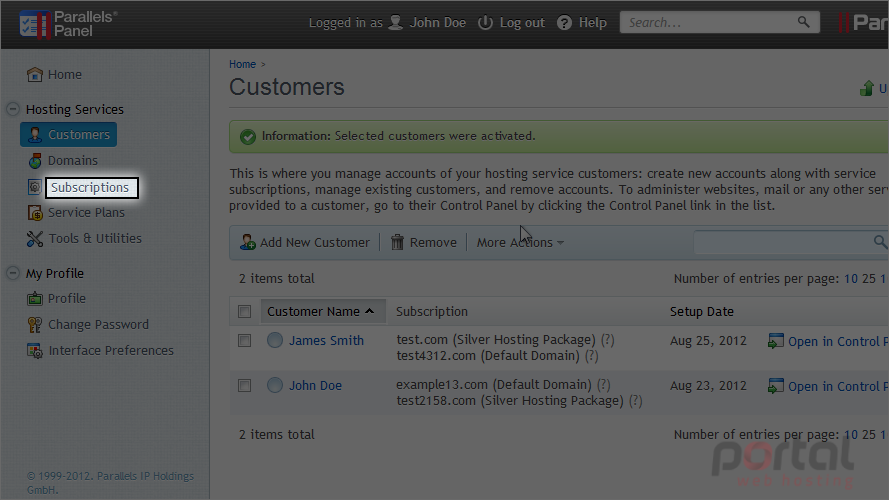The width and height of the screenshot is (889, 500).
Task: Open the More Actions dropdown
Action: click(x=520, y=243)
